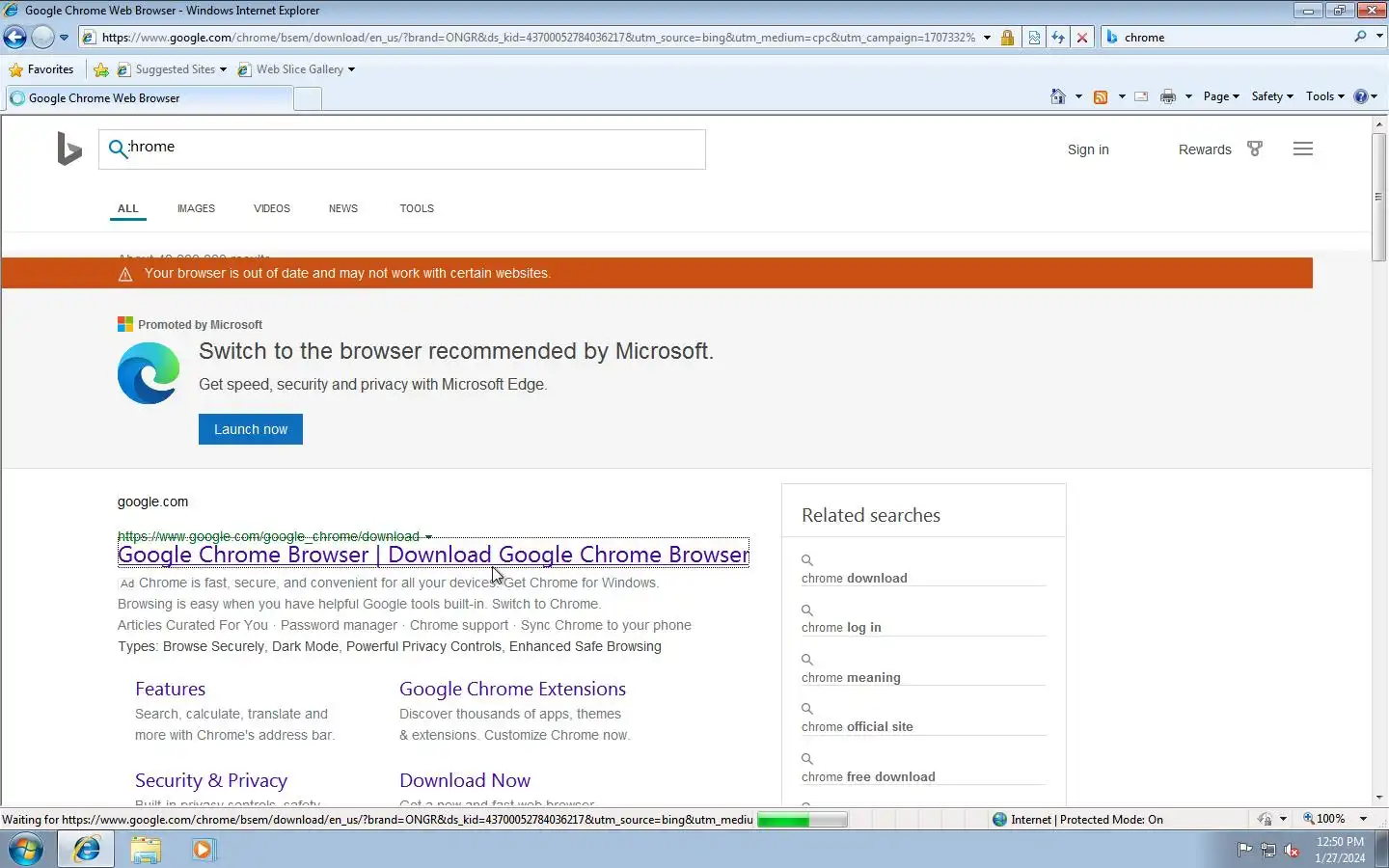Click the magnifier in IE search box

[x=1360, y=37]
